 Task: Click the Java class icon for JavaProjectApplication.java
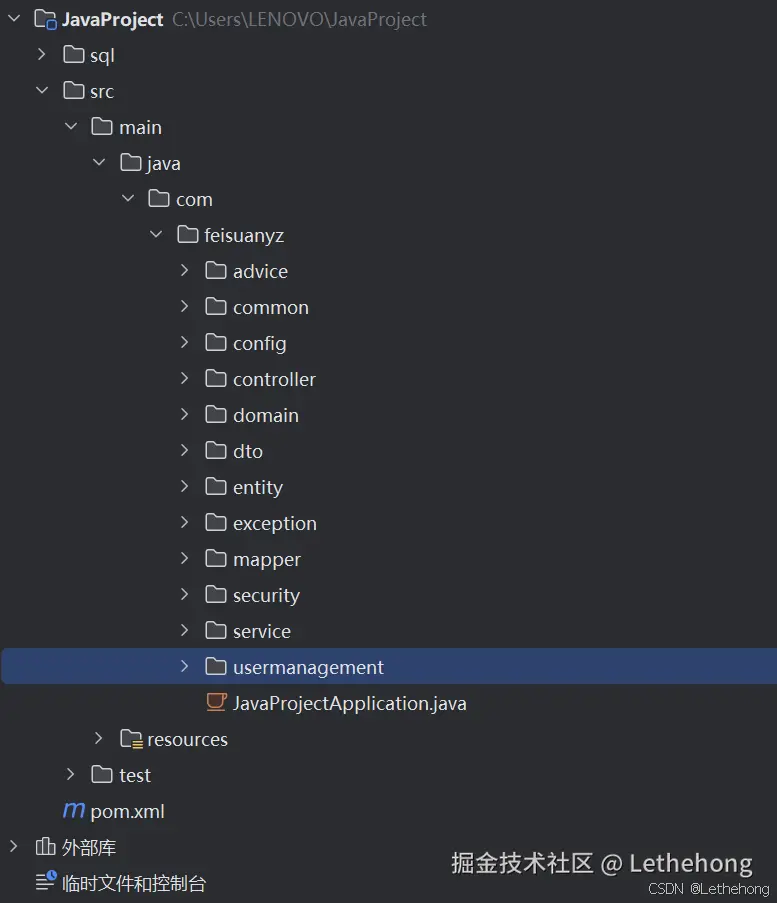(x=216, y=703)
